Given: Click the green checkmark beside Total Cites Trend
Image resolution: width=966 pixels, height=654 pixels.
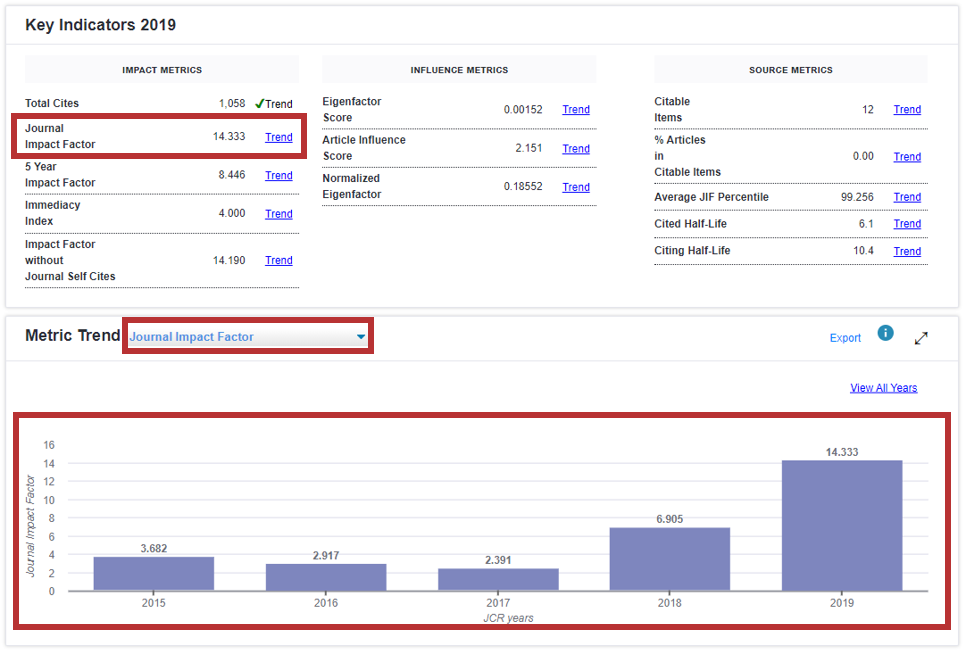Looking at the screenshot, I should [x=260, y=103].
